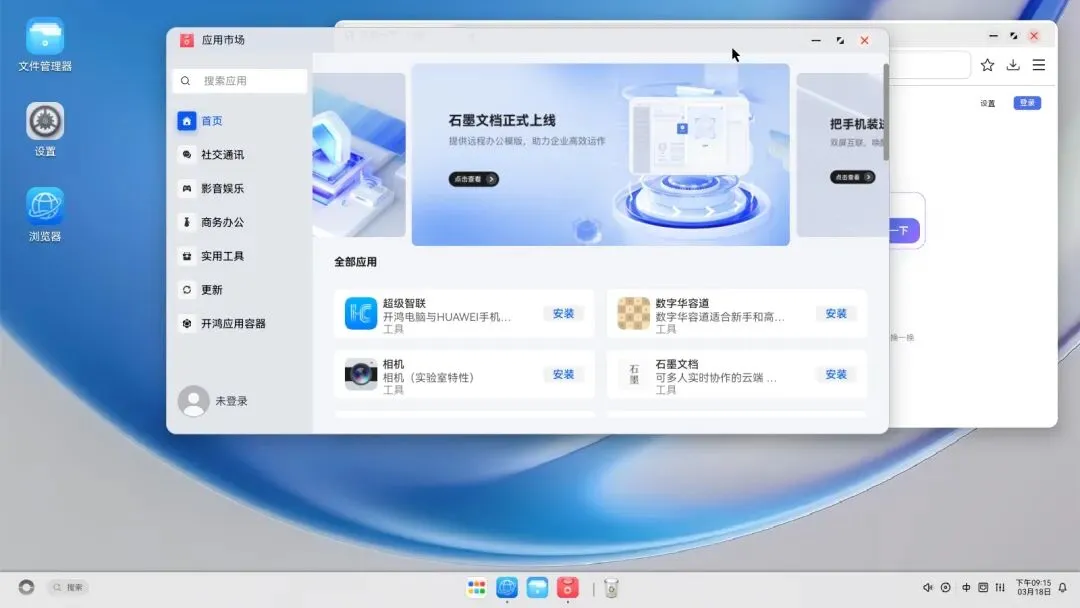
Task: Open the 超级智联 app icon
Action: pyautogui.click(x=360, y=313)
